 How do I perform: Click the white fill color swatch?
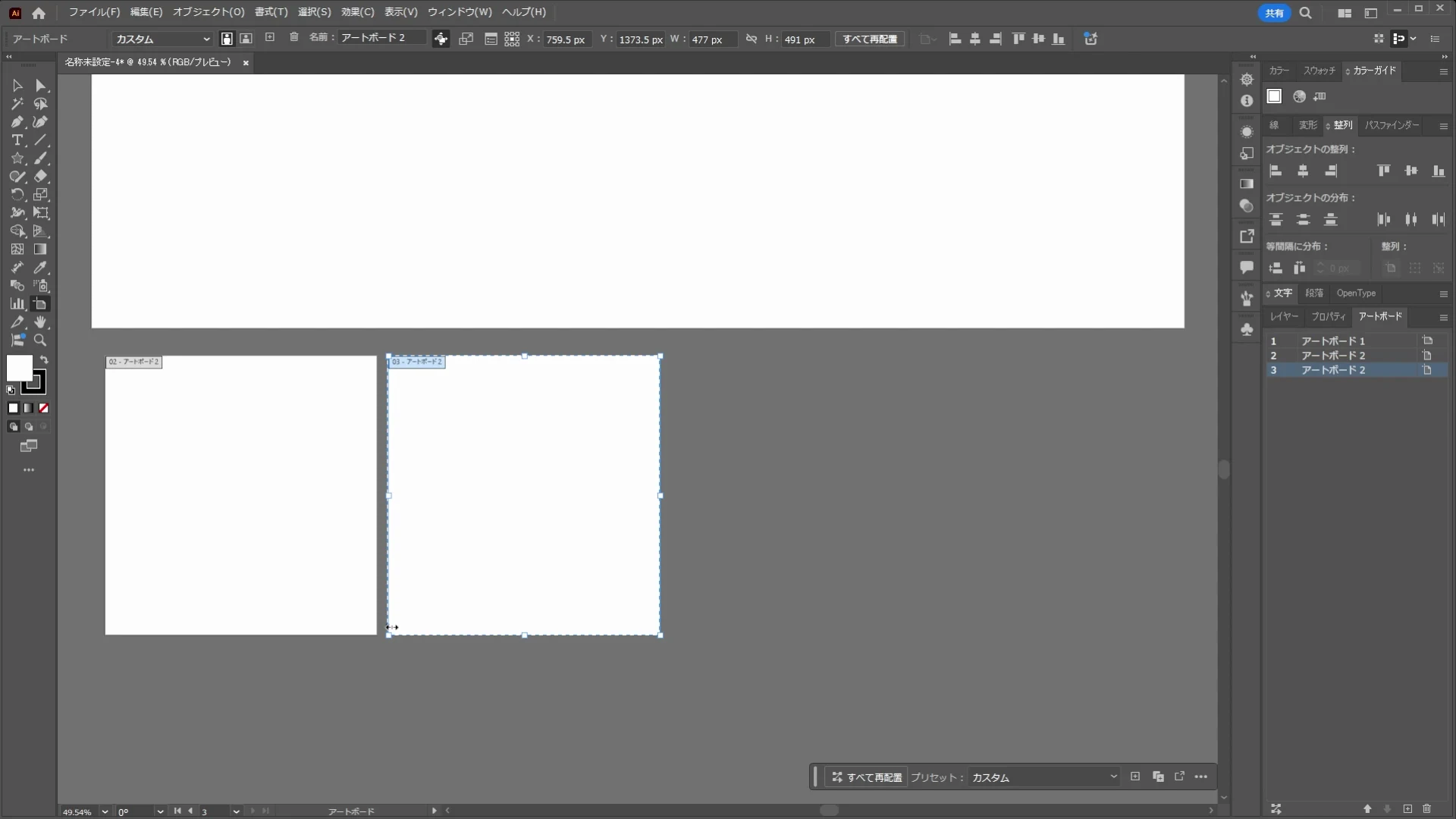click(x=20, y=369)
